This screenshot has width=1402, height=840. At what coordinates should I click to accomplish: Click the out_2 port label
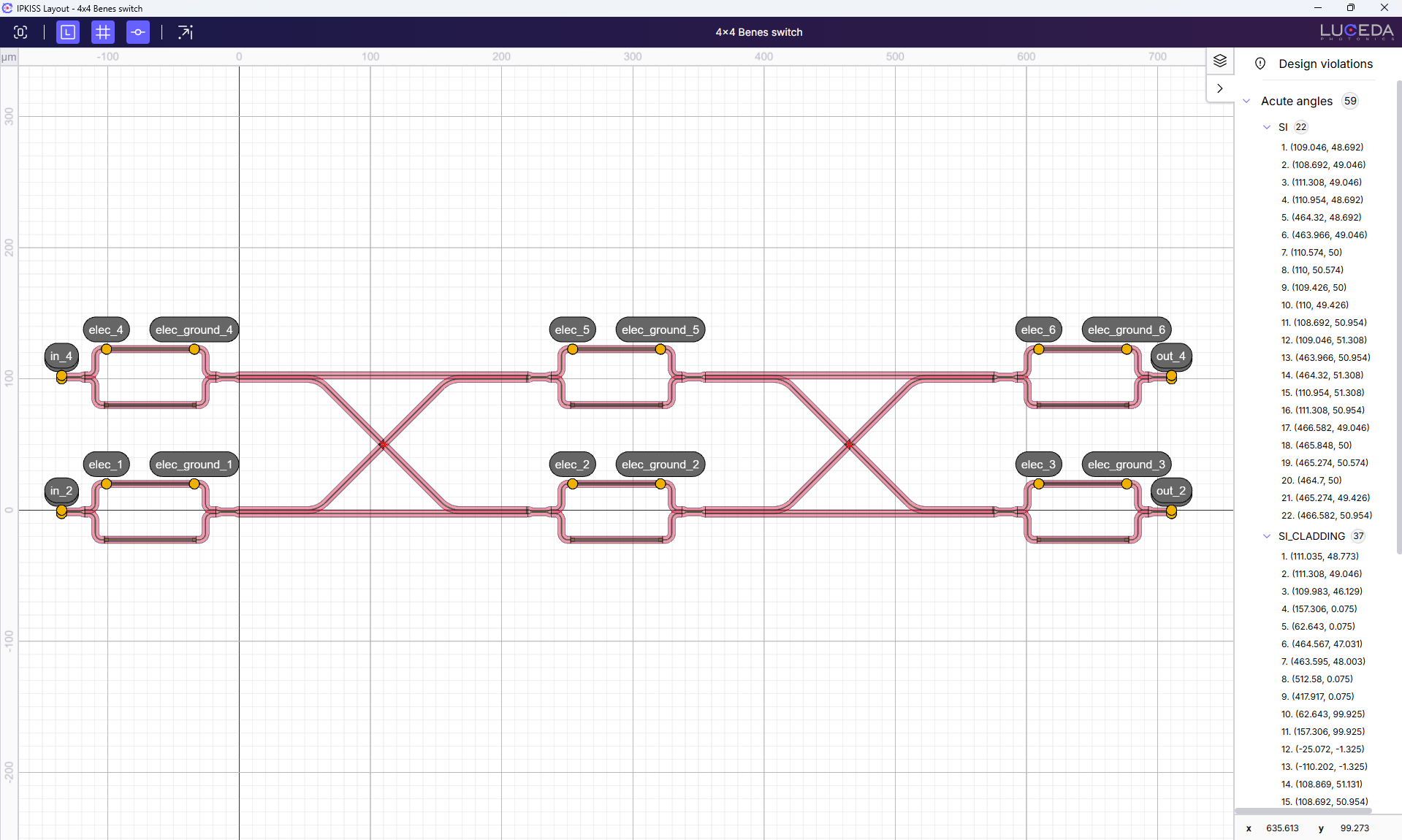[x=1170, y=491]
